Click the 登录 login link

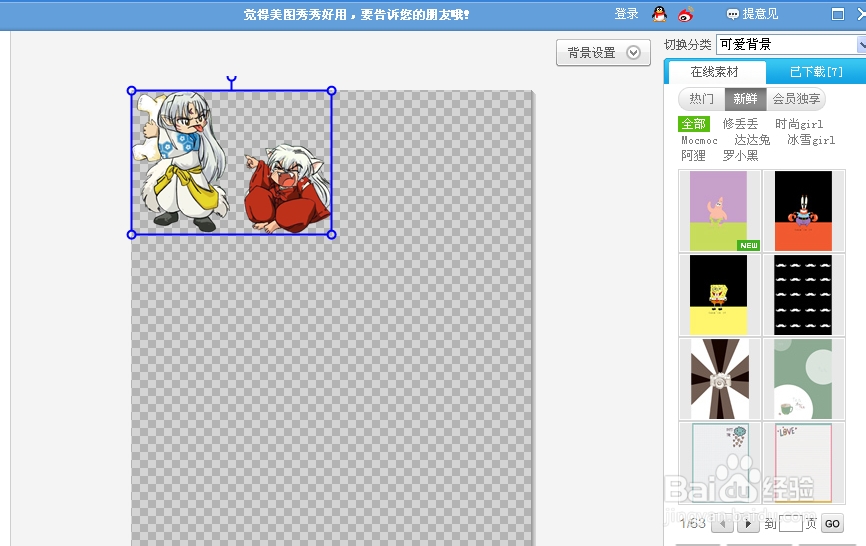[626, 14]
